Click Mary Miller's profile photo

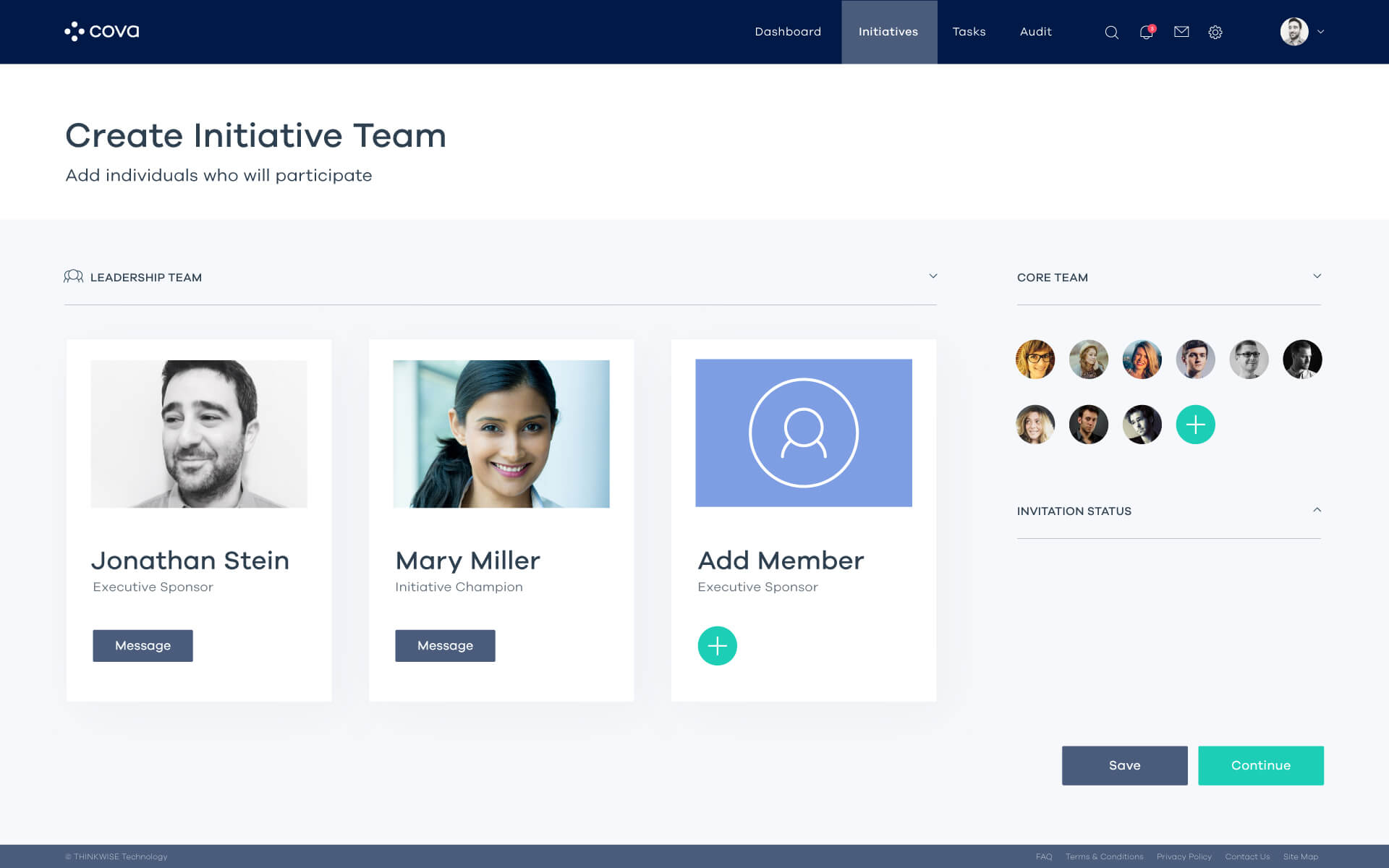[x=501, y=433]
